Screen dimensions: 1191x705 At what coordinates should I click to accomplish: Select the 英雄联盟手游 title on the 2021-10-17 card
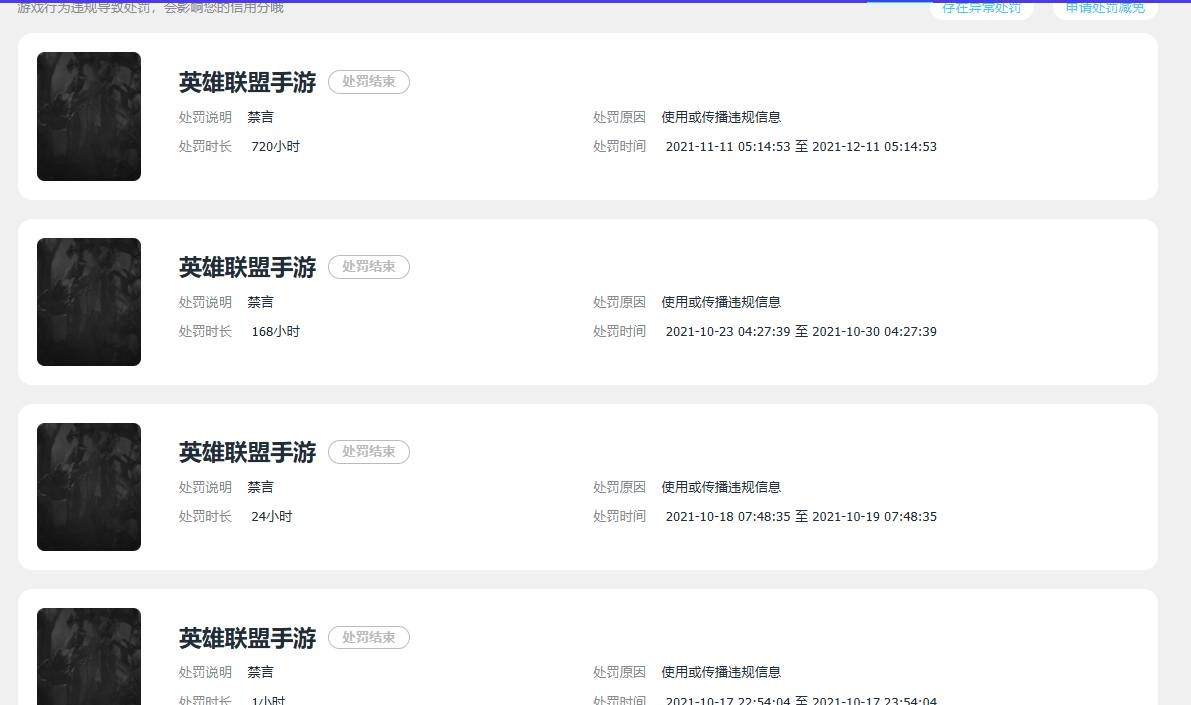(248, 638)
